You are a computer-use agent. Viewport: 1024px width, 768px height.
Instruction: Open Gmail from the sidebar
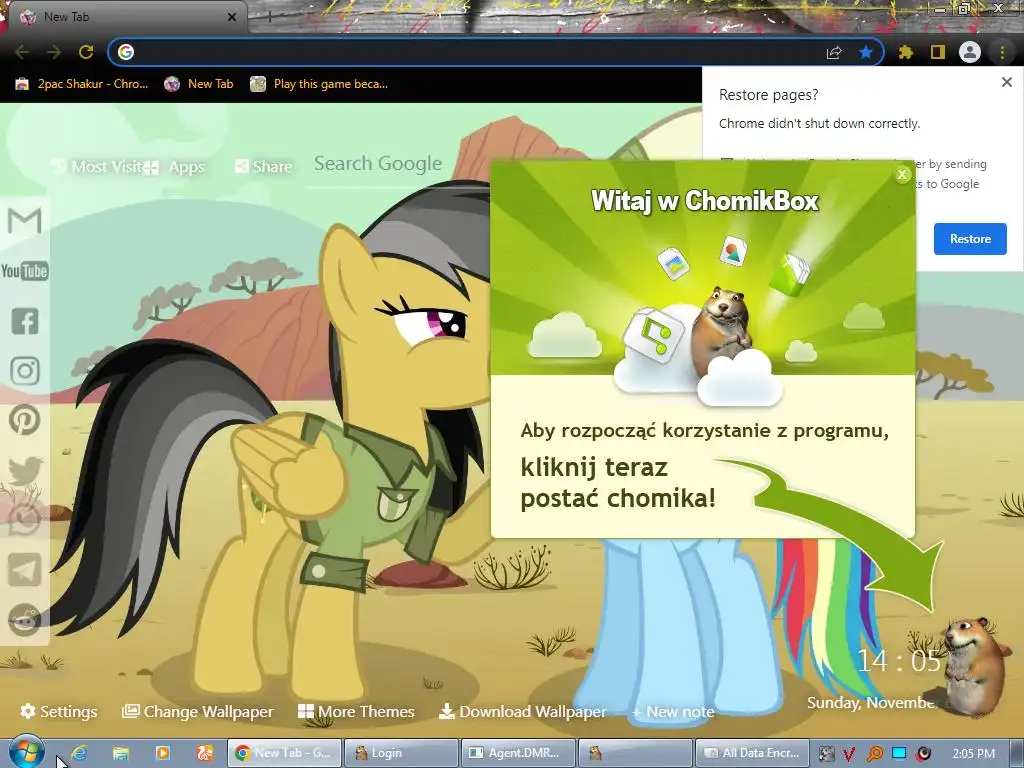click(x=25, y=220)
